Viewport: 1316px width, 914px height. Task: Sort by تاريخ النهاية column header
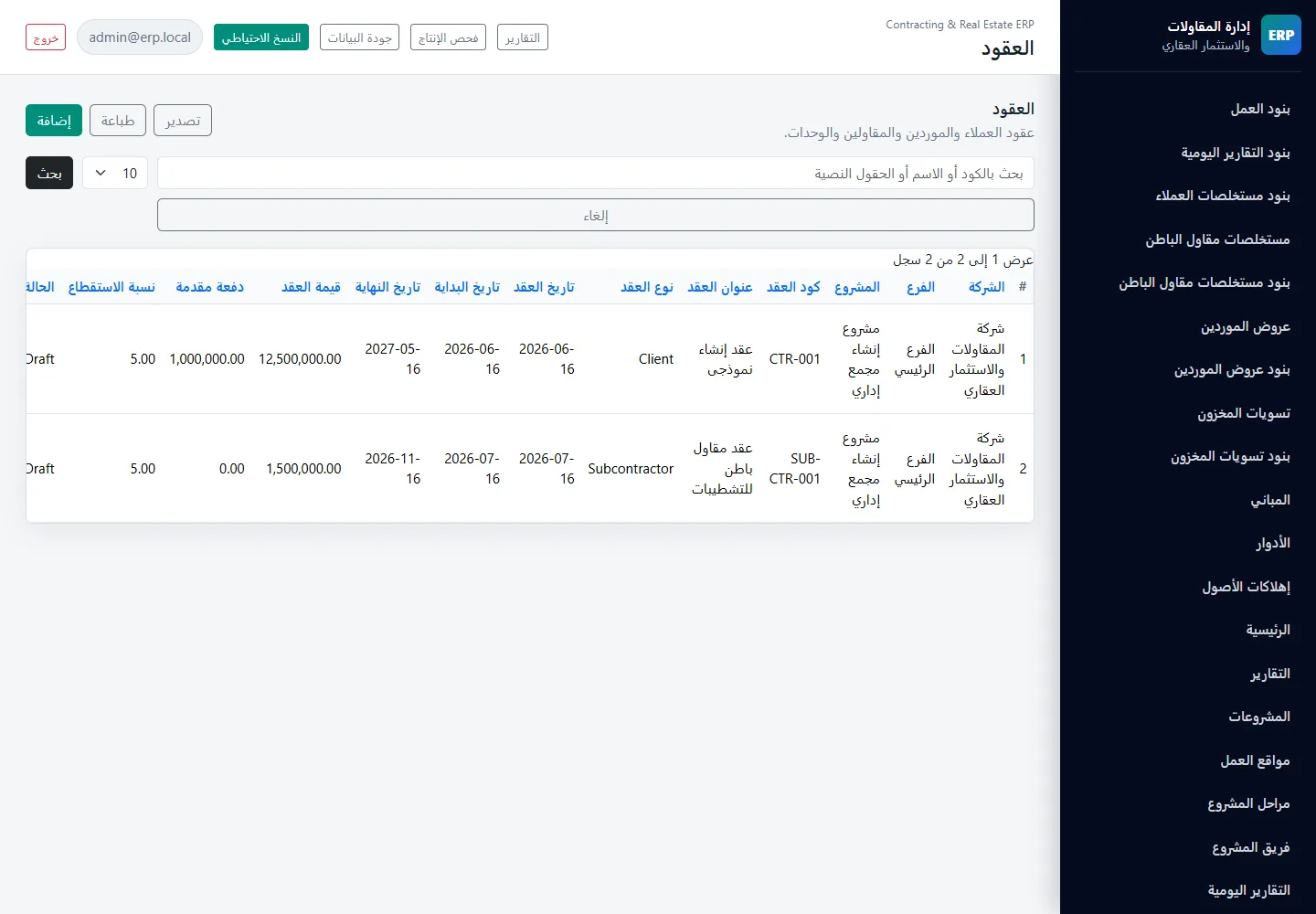click(387, 287)
